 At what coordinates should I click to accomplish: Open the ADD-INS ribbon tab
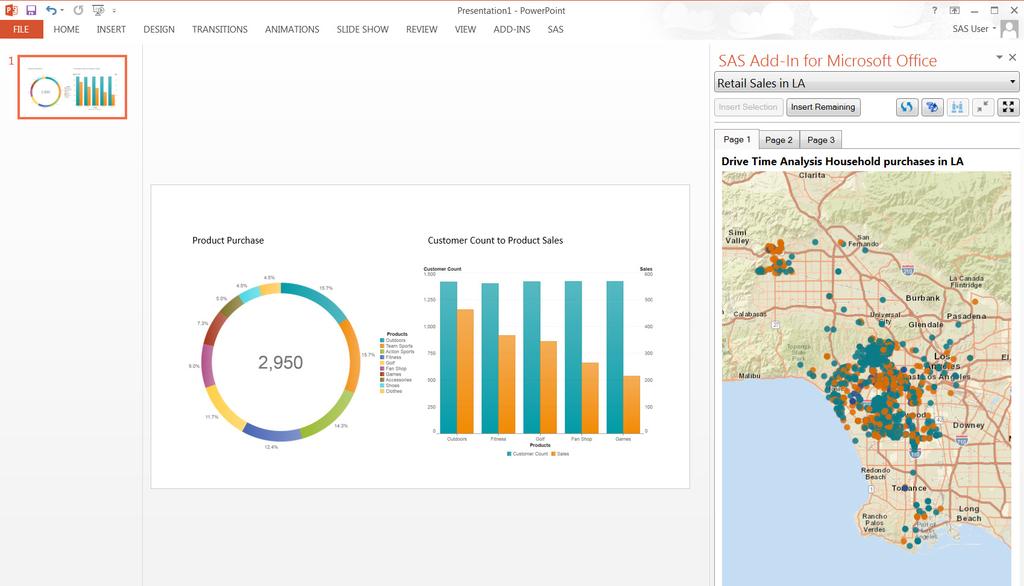click(x=511, y=29)
